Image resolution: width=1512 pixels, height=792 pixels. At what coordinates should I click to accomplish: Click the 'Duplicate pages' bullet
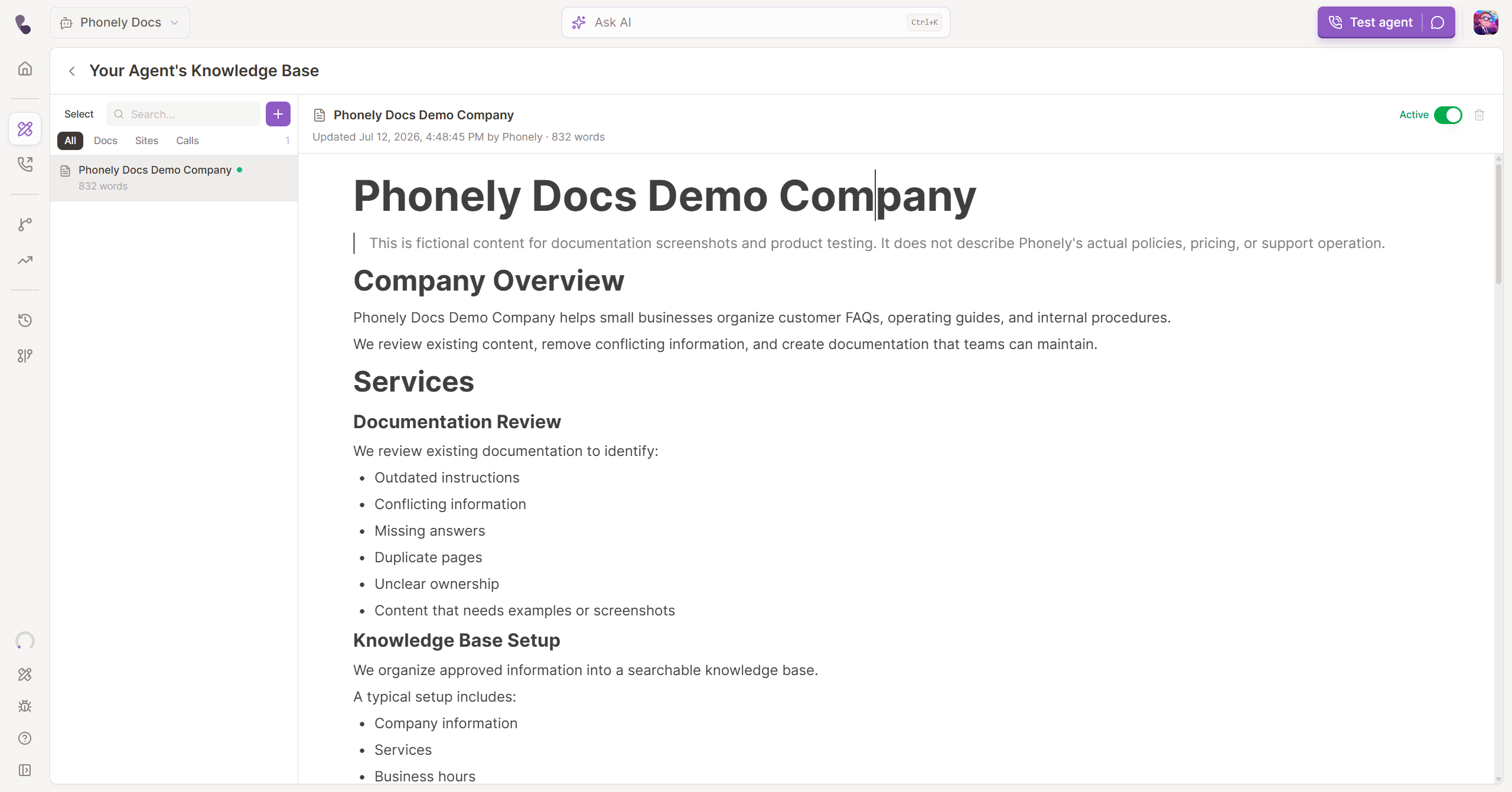428,558
